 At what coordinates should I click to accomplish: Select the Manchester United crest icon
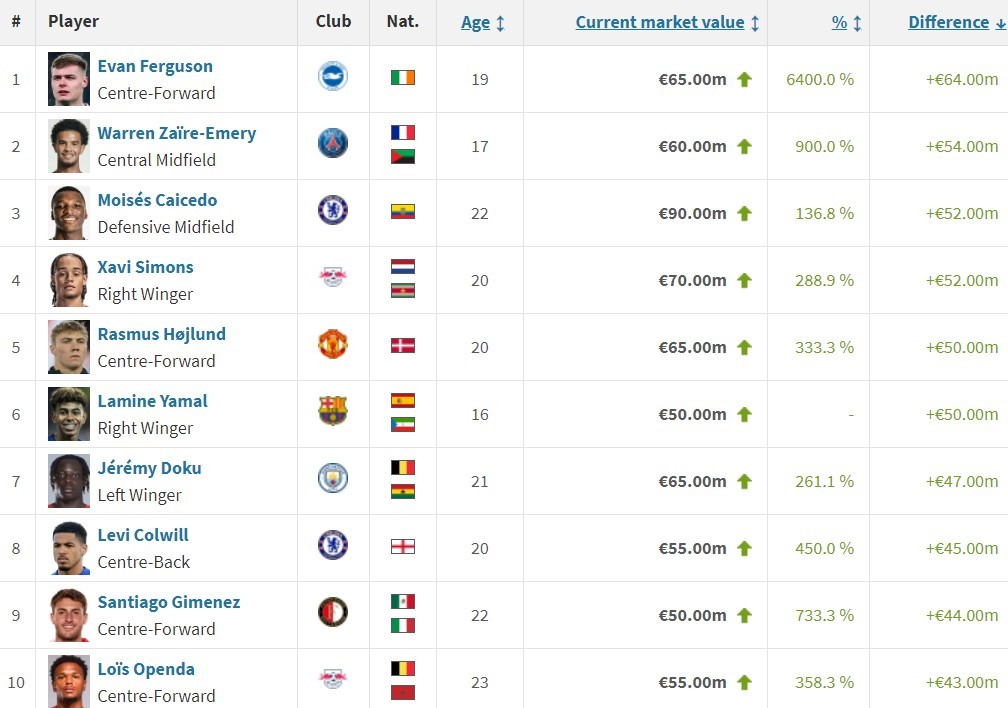pos(333,344)
